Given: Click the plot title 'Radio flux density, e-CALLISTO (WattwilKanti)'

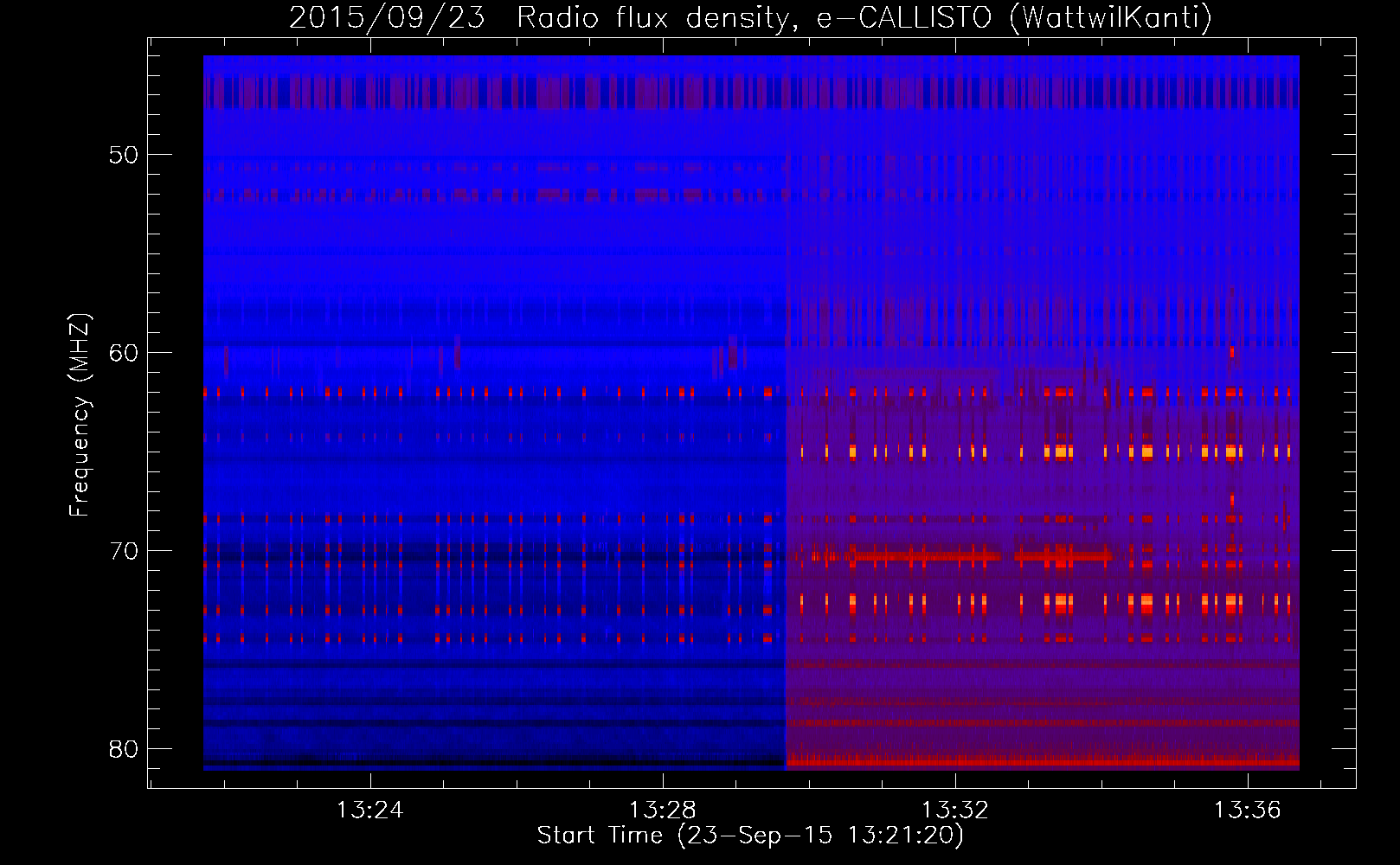Looking at the screenshot, I should 864,17.
